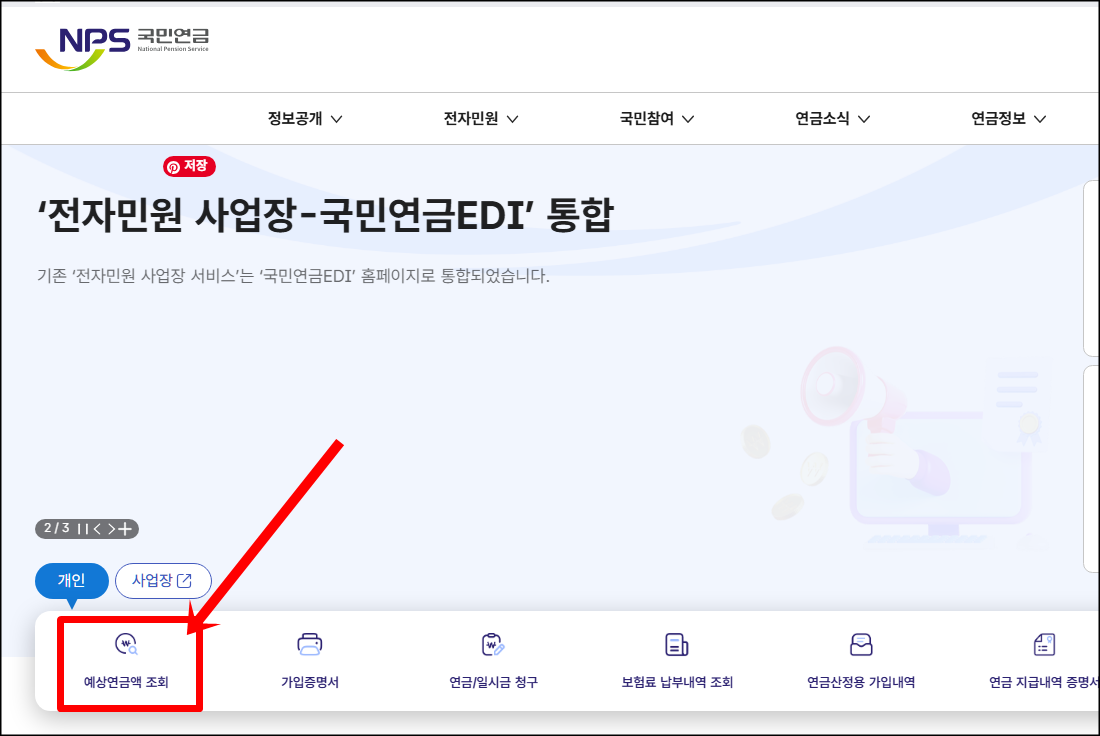This screenshot has width=1100, height=736.
Task: Open the 예상연금액 조회 link text
Action: coord(126,682)
